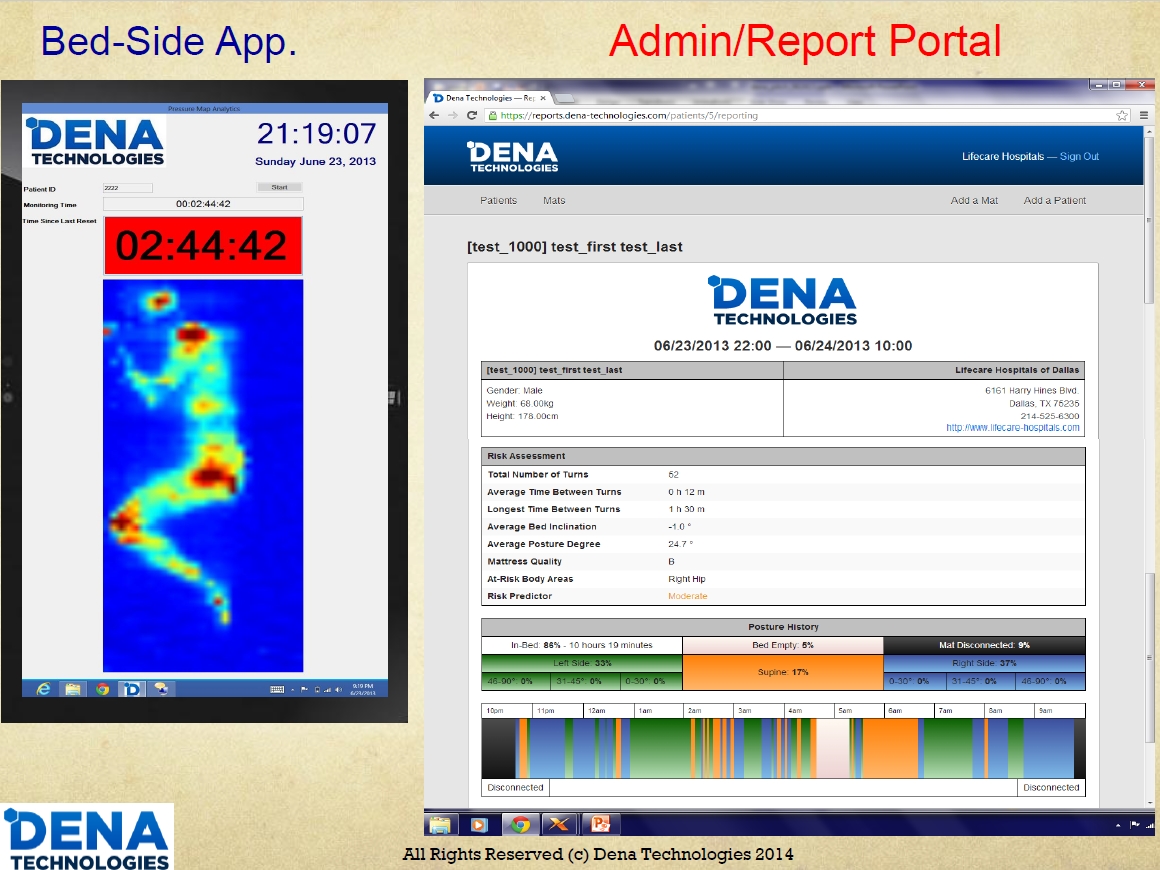Click the Bed Empty 5% cell
This screenshot has height=870, width=1160.
point(783,645)
